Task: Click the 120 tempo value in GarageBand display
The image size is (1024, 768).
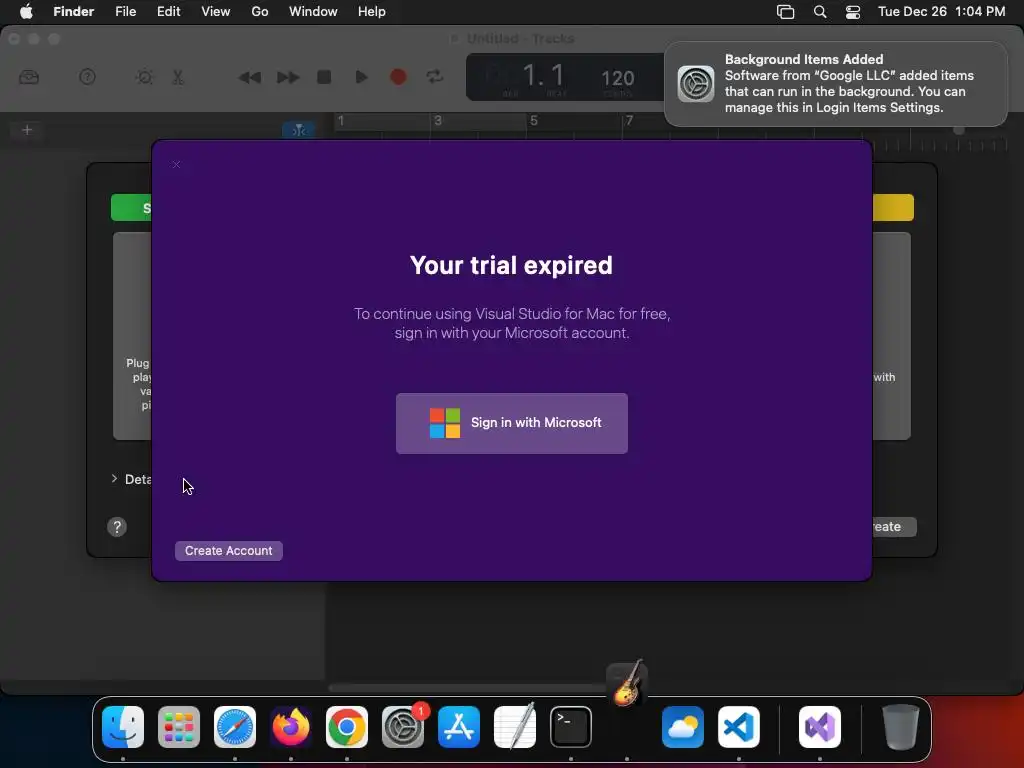Action: click(618, 78)
